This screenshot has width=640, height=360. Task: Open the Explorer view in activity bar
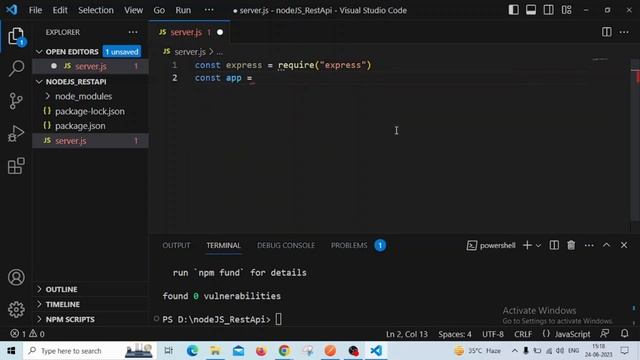16,37
